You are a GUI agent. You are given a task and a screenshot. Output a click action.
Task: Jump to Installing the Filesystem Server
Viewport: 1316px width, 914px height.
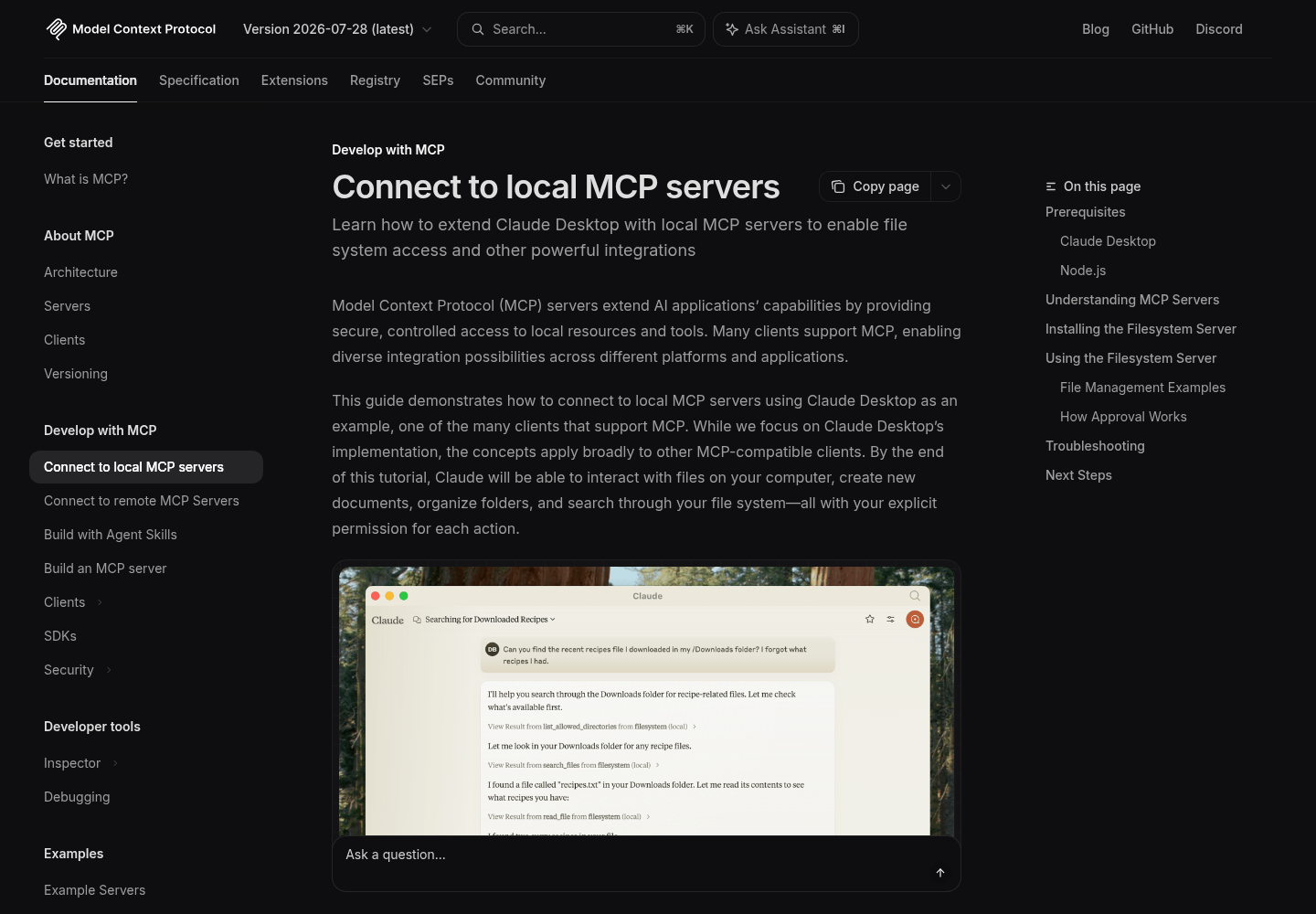click(1141, 329)
